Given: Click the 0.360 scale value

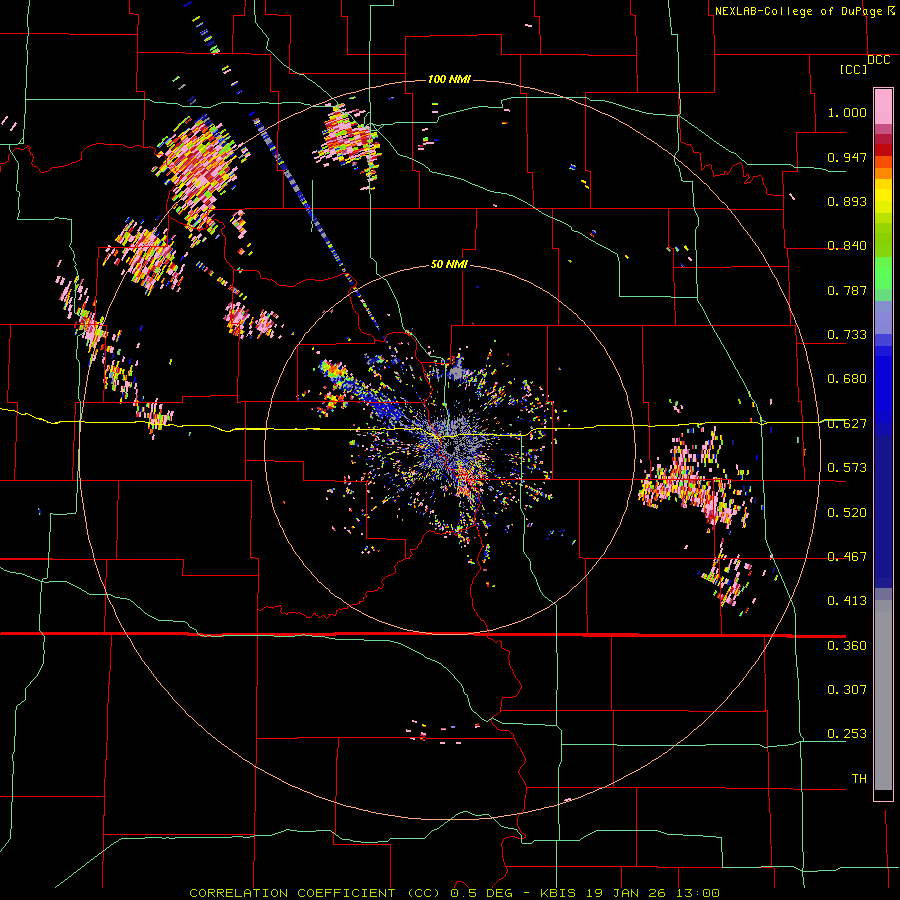Looking at the screenshot, I should click(847, 646).
